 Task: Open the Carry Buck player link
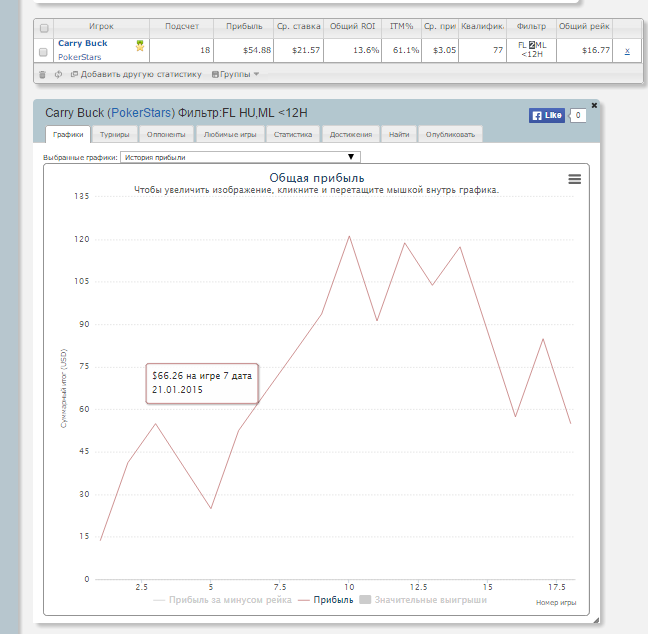(82, 44)
